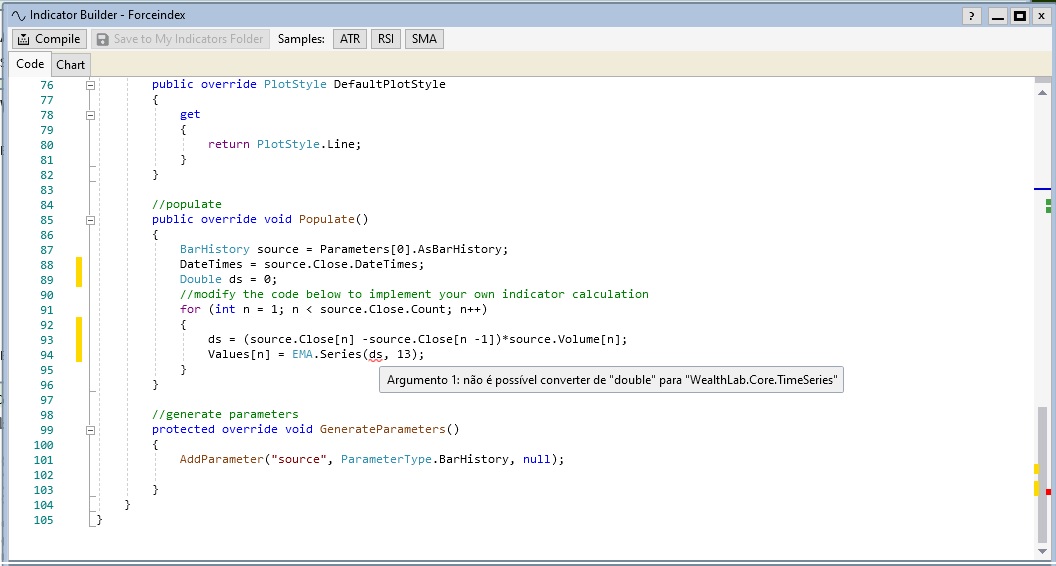Click the error tooltip message
Screen dimensions: 1056x566
[612, 380]
